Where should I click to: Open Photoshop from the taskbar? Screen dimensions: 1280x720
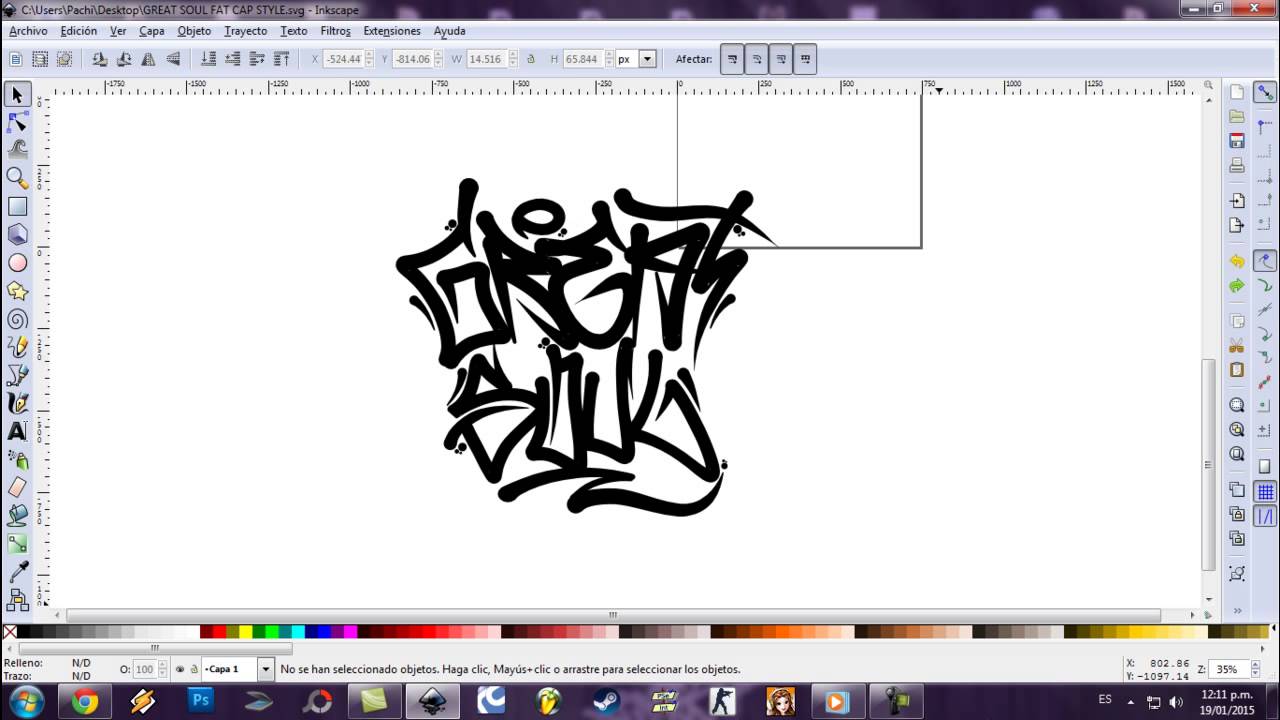[x=201, y=702]
